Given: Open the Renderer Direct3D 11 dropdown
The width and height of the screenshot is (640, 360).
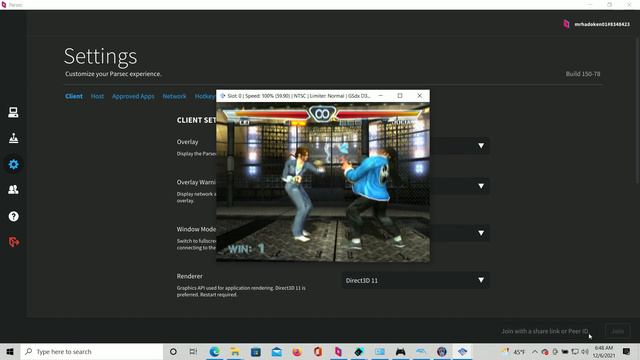Looking at the screenshot, I should [x=416, y=280].
